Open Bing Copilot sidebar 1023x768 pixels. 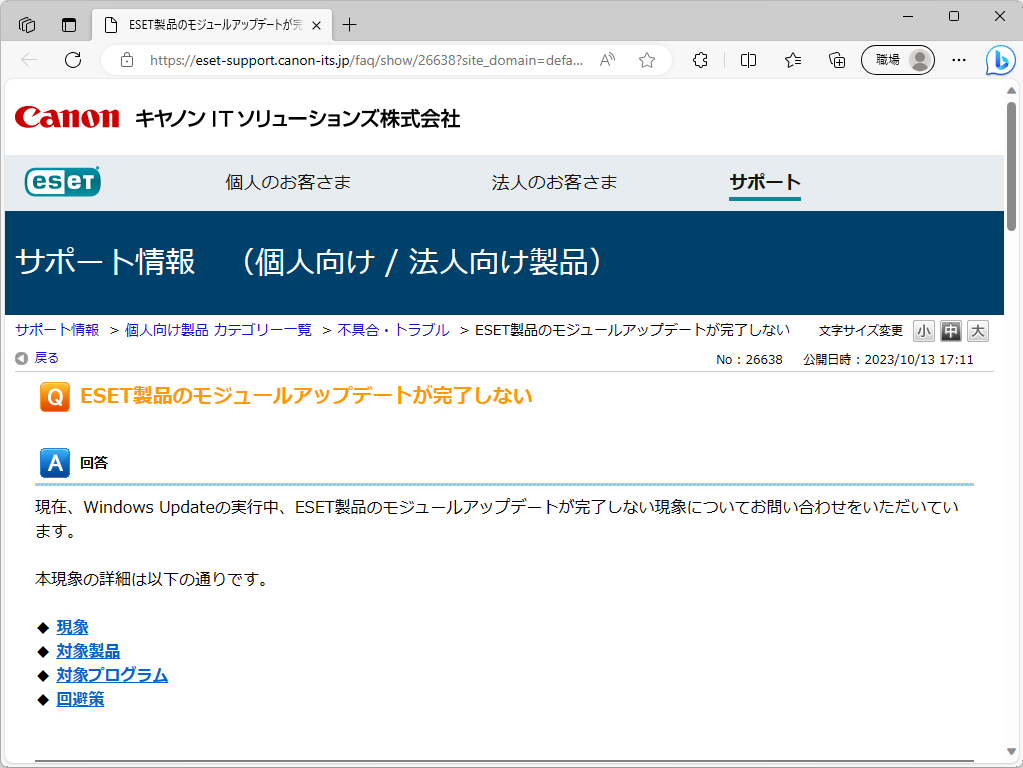(x=1000, y=60)
